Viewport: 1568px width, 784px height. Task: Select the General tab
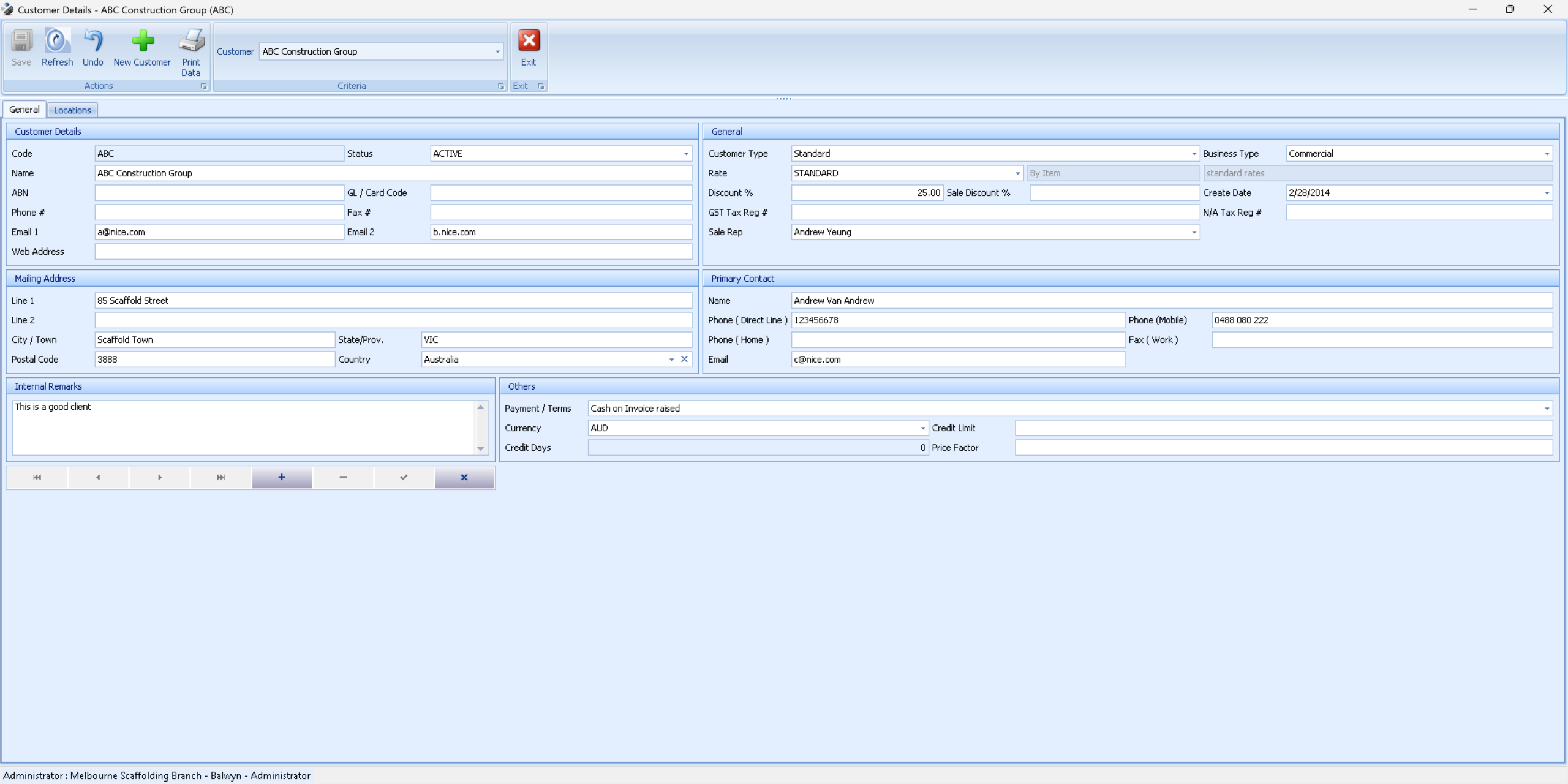[x=24, y=110]
